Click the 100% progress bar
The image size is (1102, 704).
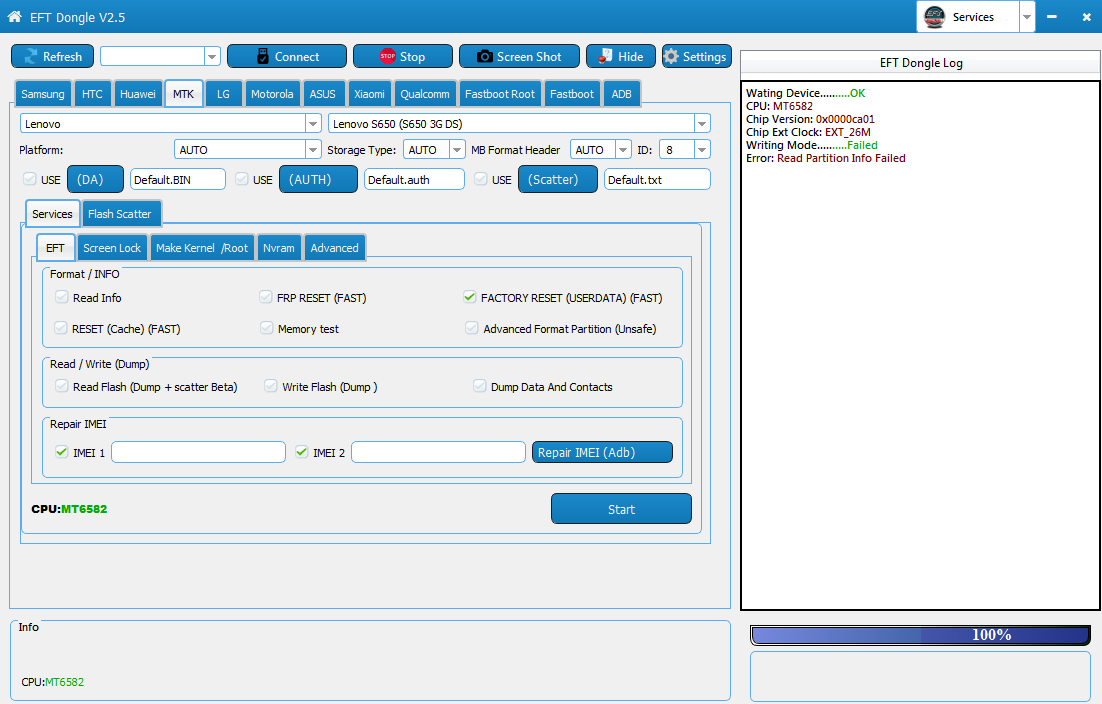coord(921,635)
